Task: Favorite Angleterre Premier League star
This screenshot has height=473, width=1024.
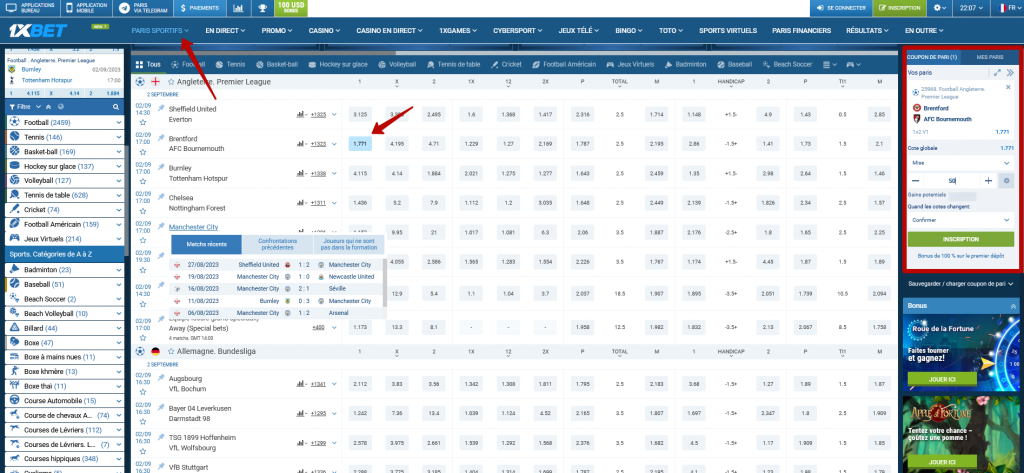Action: coord(171,82)
